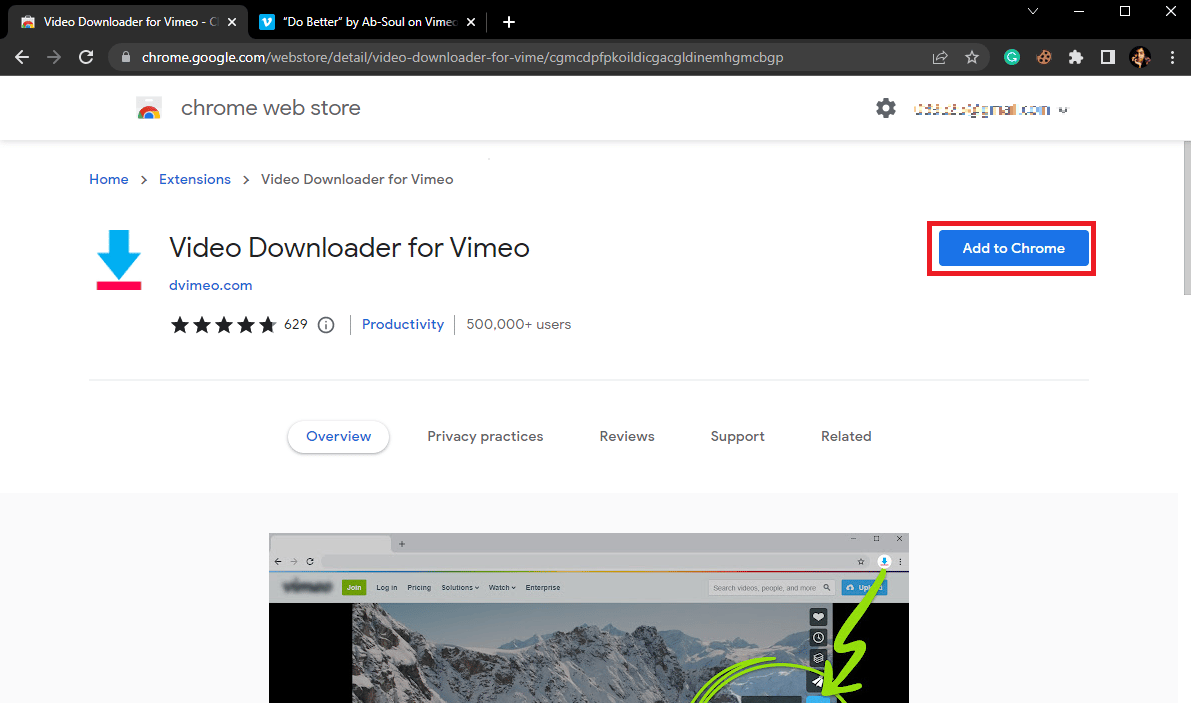1191x703 pixels.
Task: Click the Add to Chrome button
Action: (x=1013, y=248)
